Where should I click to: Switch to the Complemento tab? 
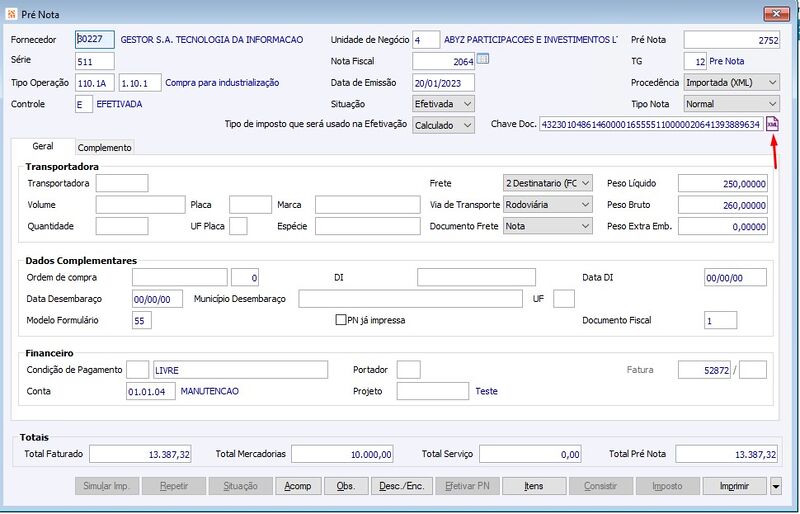[105, 148]
